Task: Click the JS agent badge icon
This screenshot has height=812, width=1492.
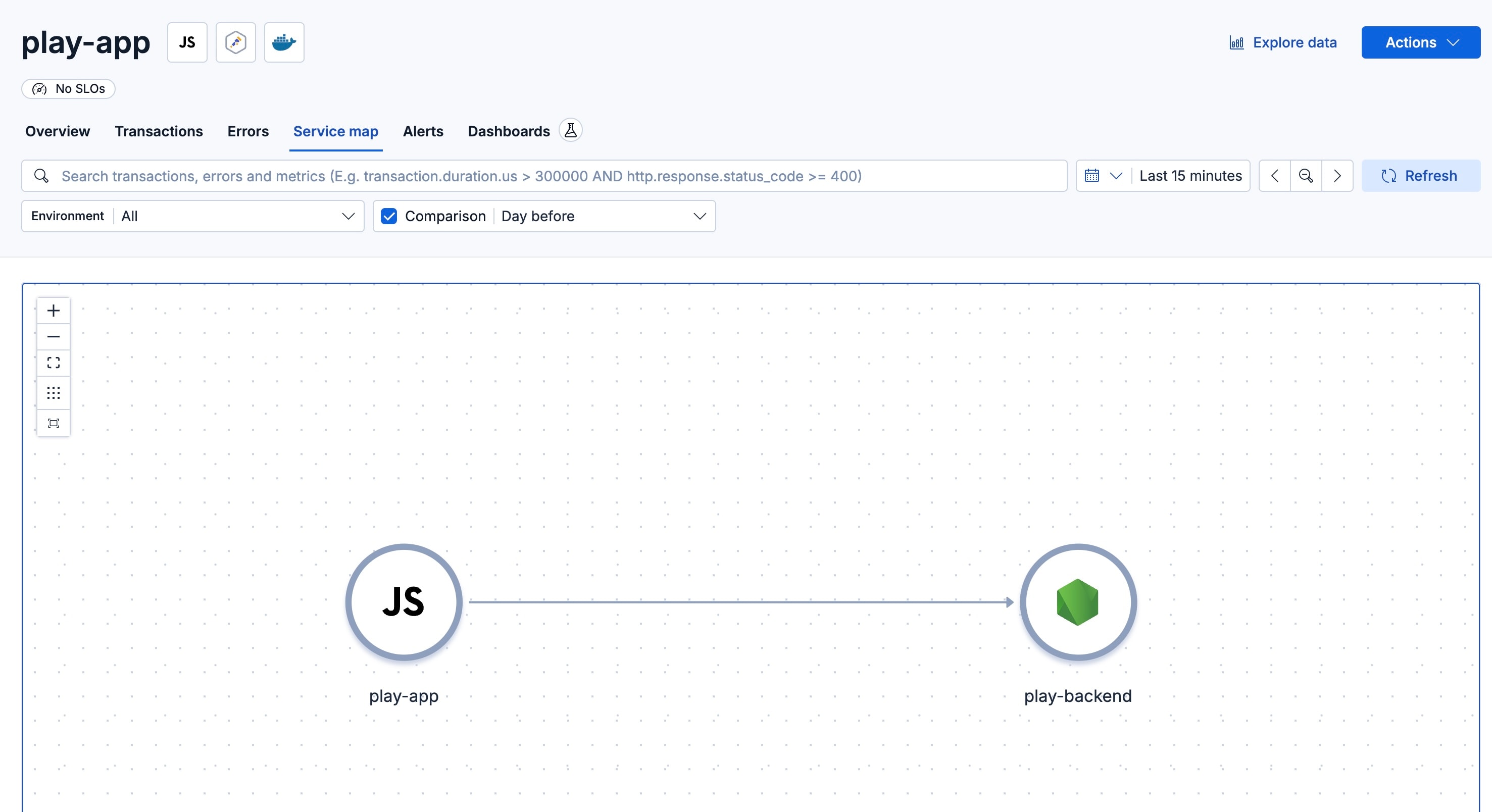Action: [x=187, y=42]
